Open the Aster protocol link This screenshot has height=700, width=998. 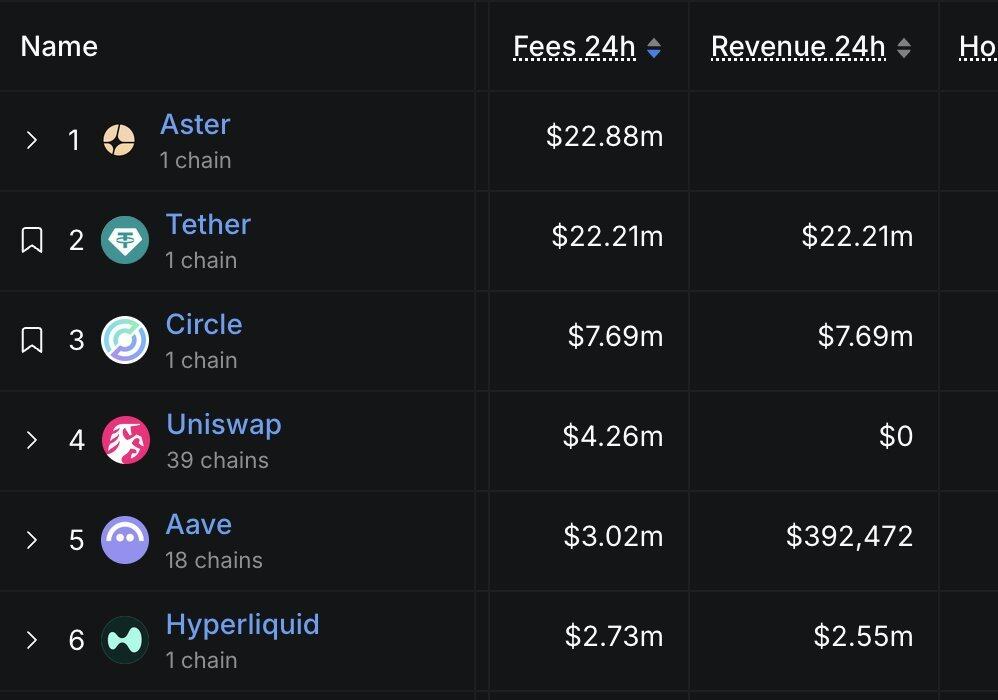[195, 124]
